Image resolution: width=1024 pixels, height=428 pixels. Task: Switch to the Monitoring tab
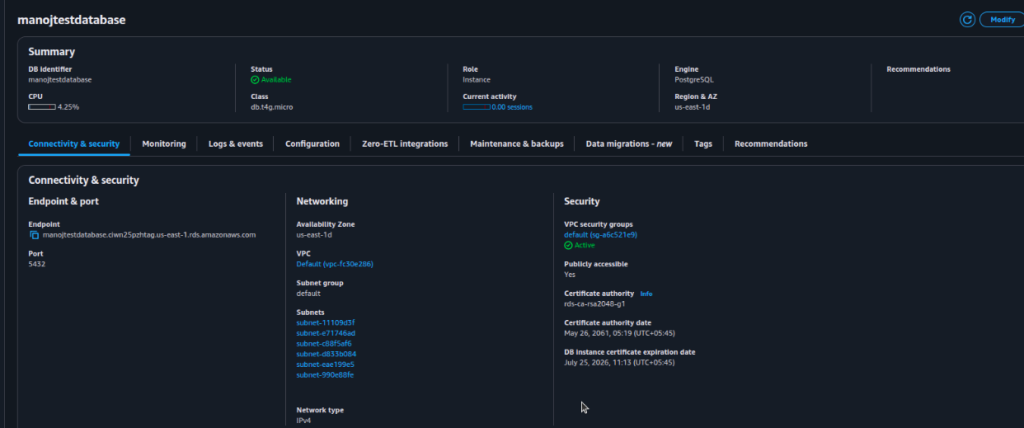pyautogui.click(x=164, y=144)
